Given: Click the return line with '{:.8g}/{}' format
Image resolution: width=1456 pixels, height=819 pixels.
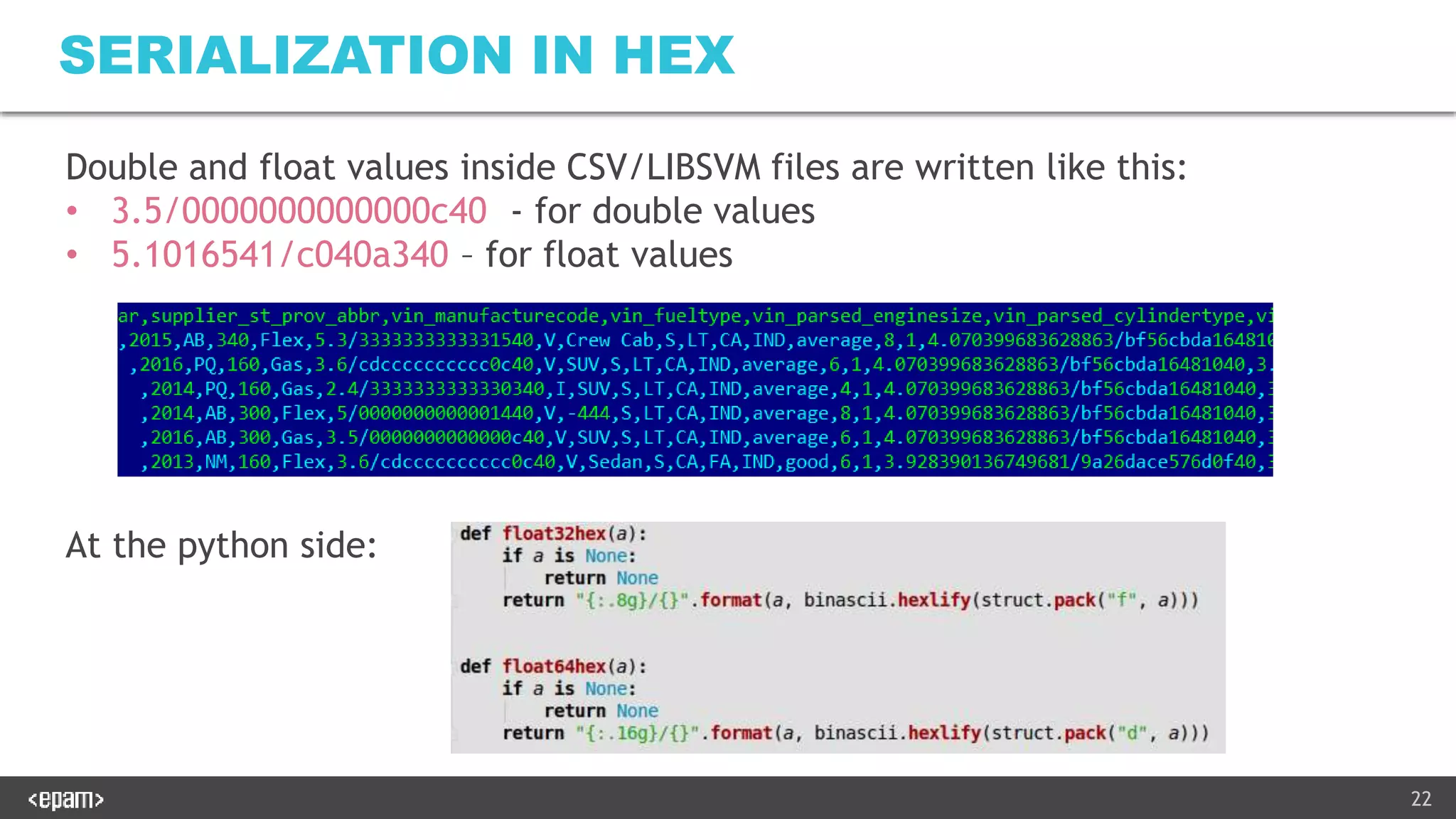Looking at the screenshot, I should click(850, 601).
